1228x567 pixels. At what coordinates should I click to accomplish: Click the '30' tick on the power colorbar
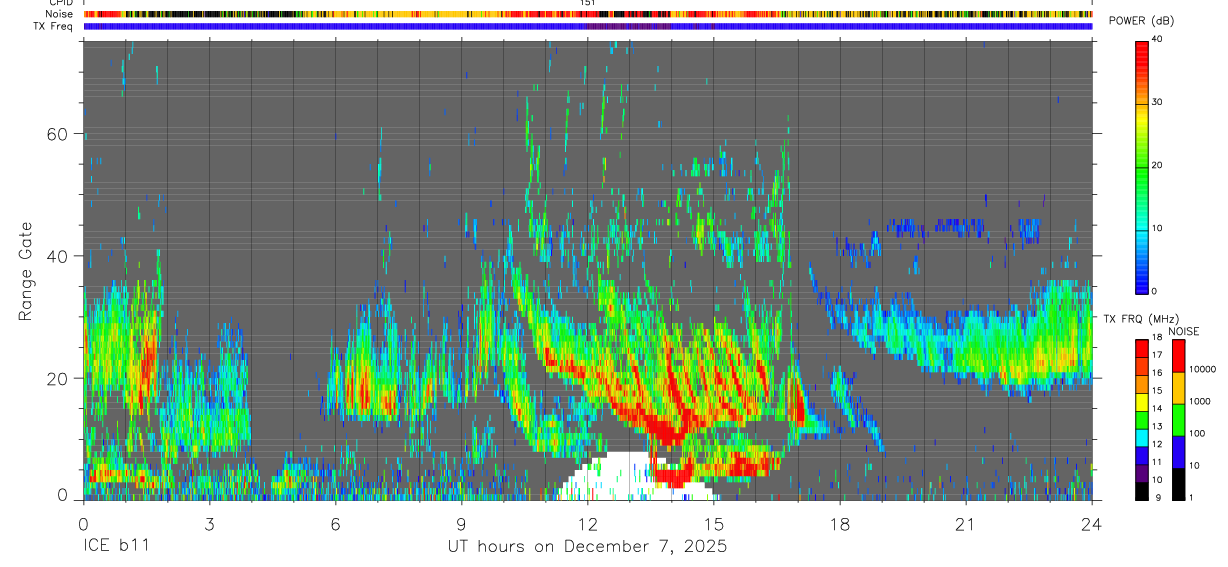coord(1158,102)
